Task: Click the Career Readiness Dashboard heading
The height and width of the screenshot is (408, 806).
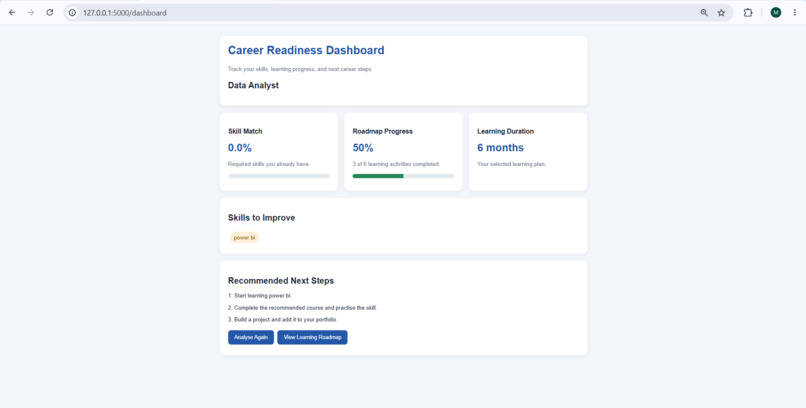Action: point(306,50)
